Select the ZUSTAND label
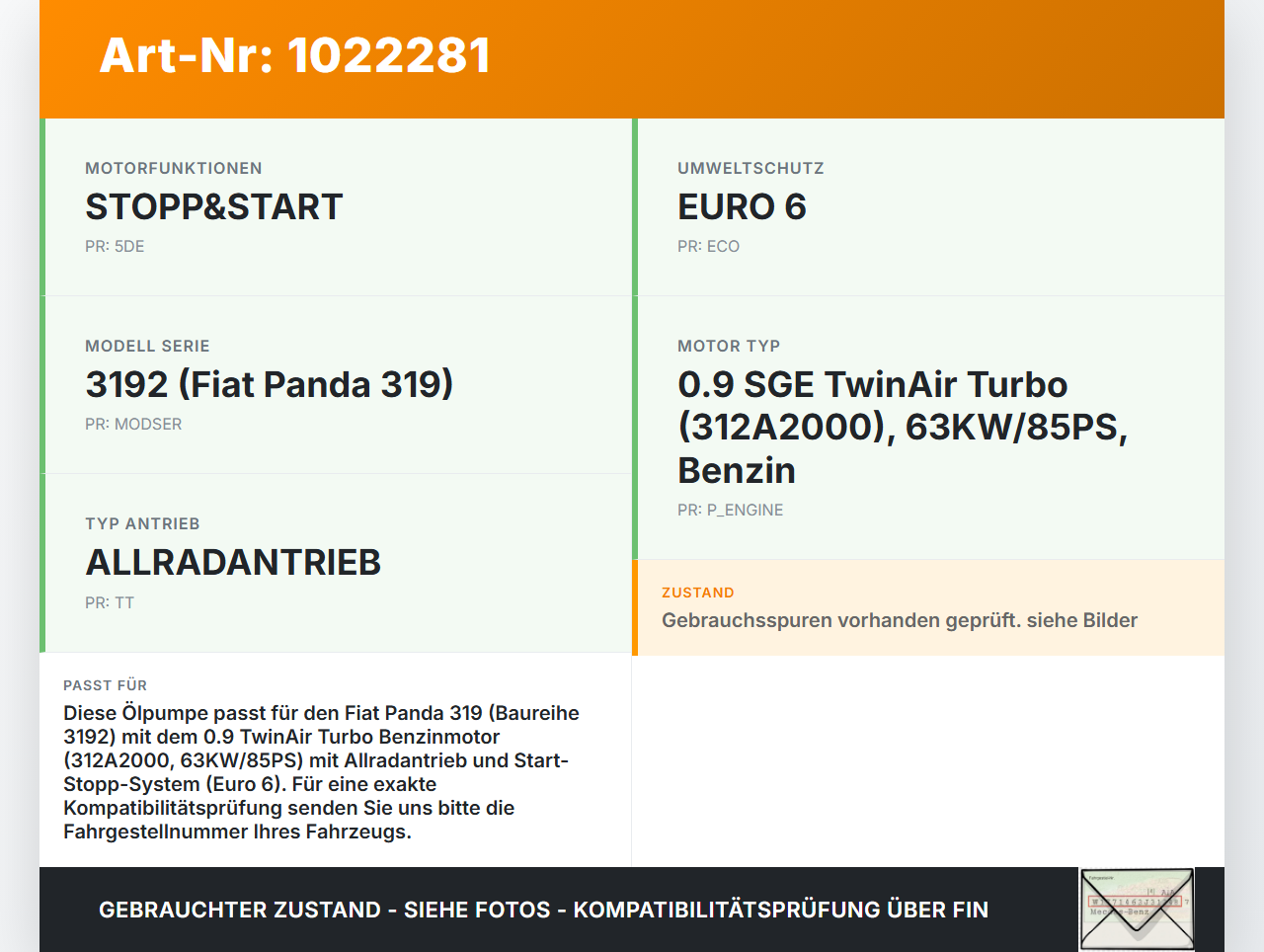This screenshot has width=1264, height=952. 698,593
